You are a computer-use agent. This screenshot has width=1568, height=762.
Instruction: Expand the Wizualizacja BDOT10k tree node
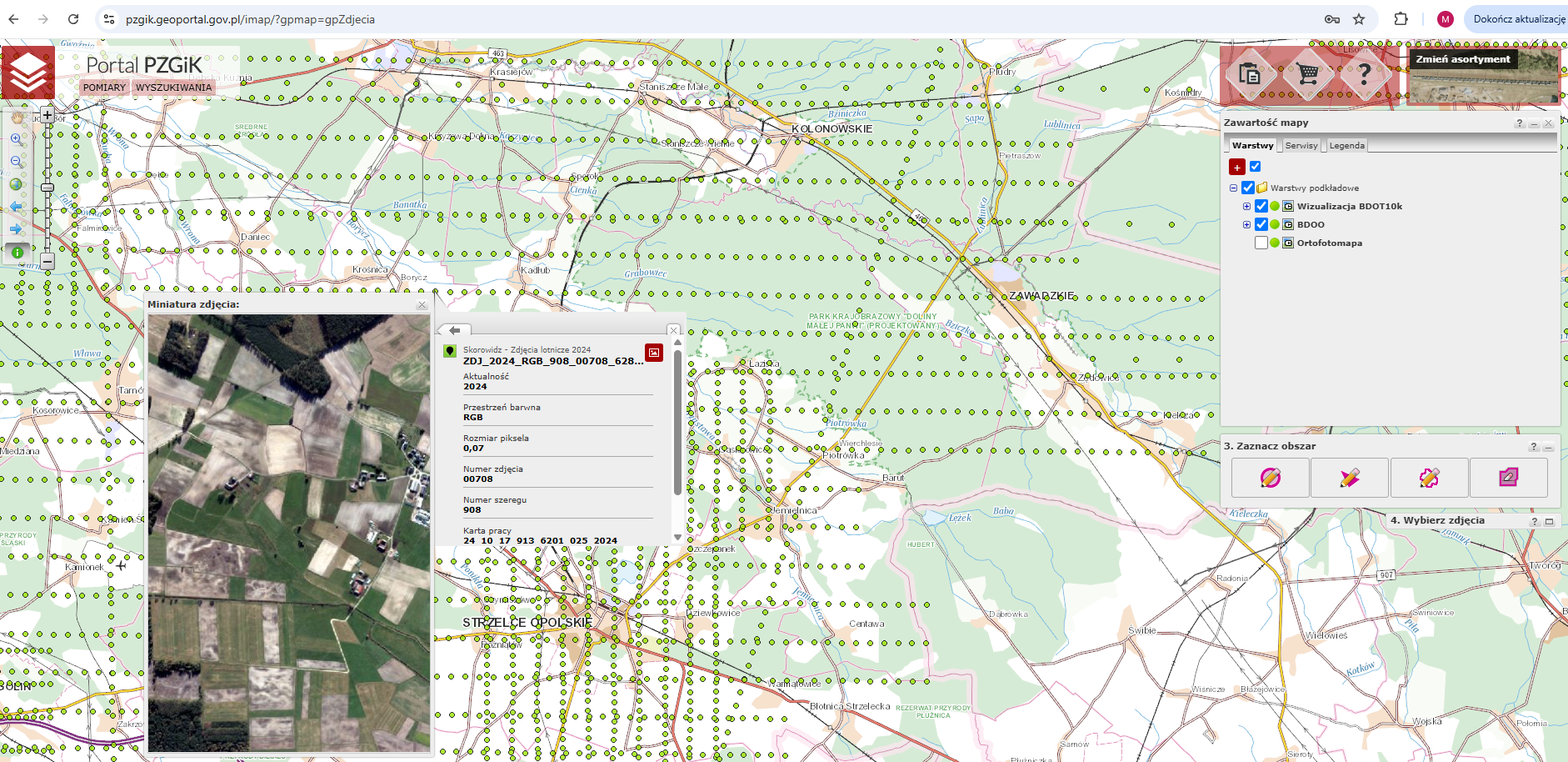tap(1246, 206)
